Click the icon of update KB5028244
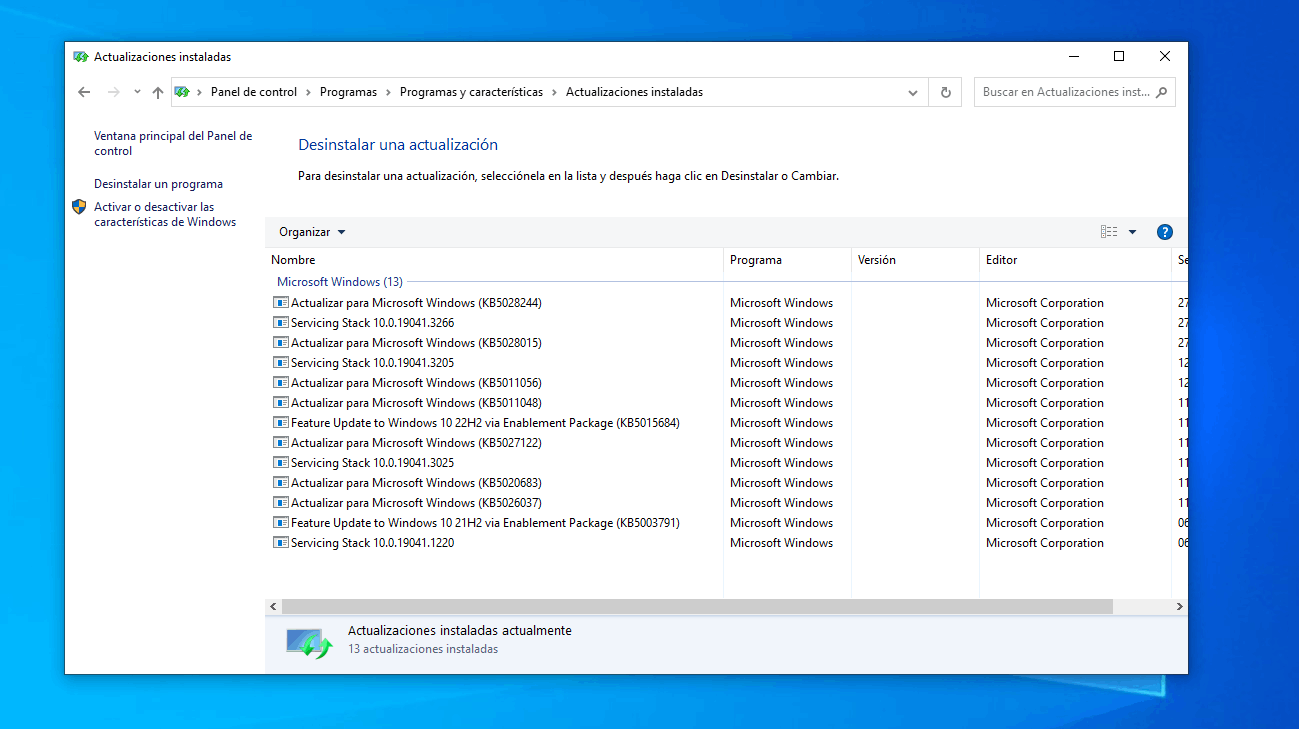 tap(280, 303)
